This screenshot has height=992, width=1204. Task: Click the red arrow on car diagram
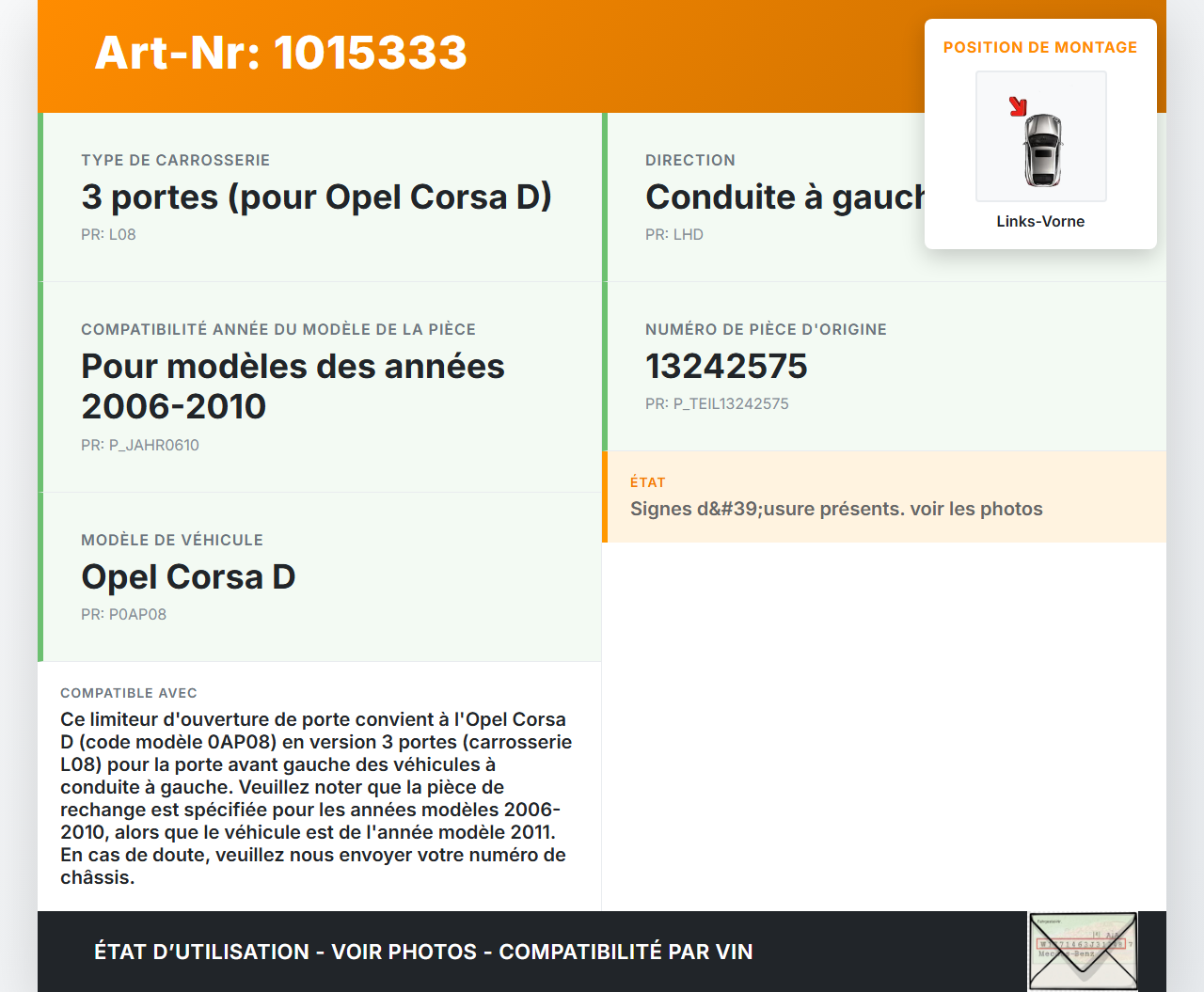(x=1018, y=106)
